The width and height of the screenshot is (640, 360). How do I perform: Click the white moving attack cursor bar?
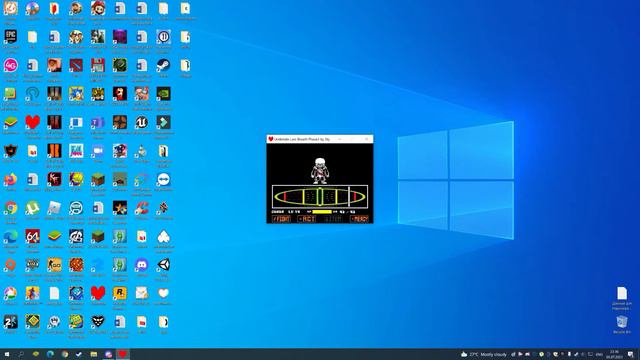(349, 197)
